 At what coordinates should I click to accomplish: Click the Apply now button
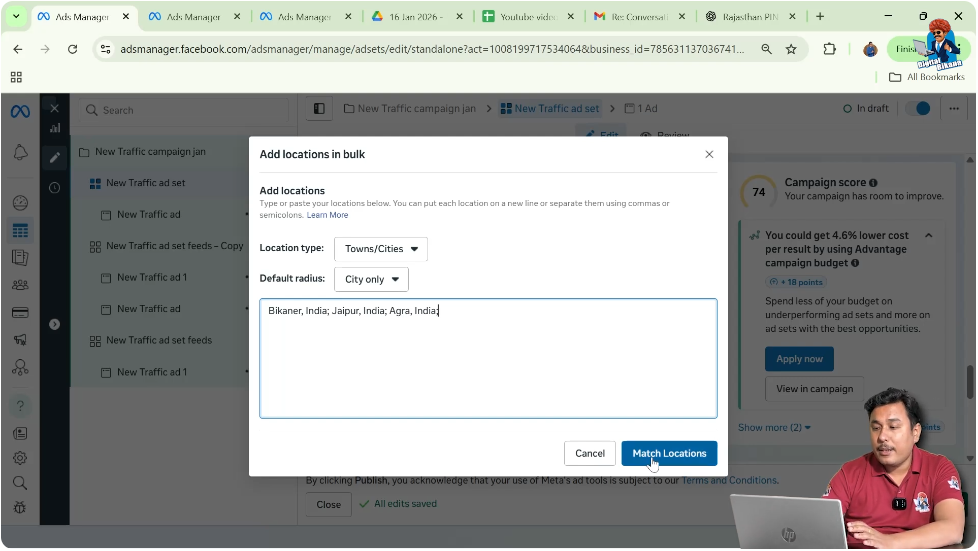click(x=799, y=359)
